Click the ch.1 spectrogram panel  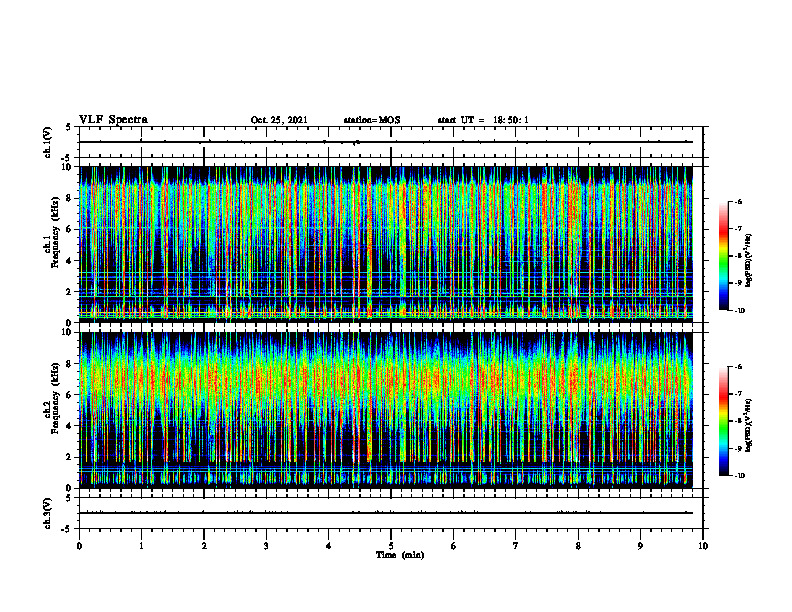click(x=386, y=244)
